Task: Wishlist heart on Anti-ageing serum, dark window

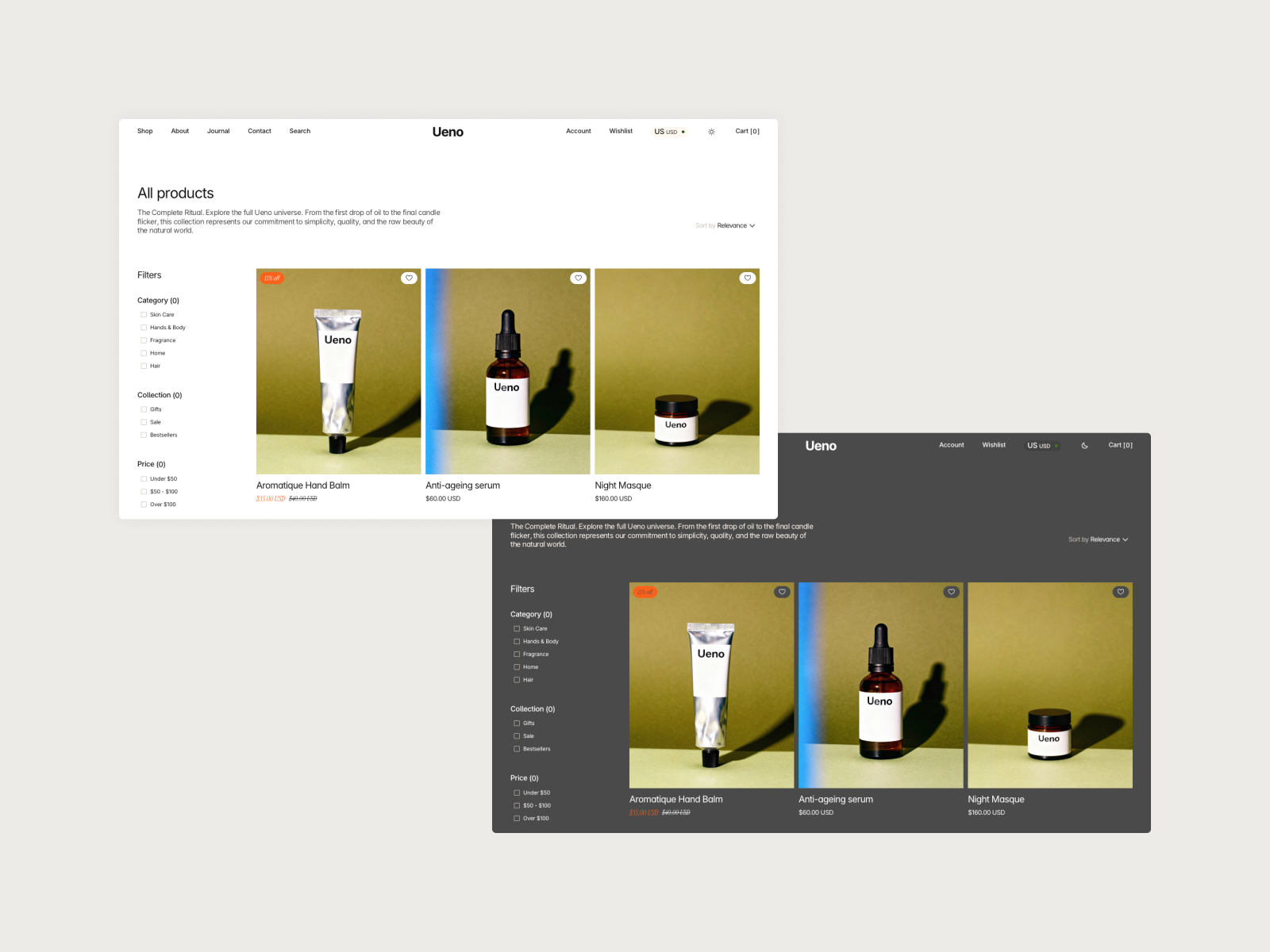Action: pyautogui.click(x=952, y=592)
